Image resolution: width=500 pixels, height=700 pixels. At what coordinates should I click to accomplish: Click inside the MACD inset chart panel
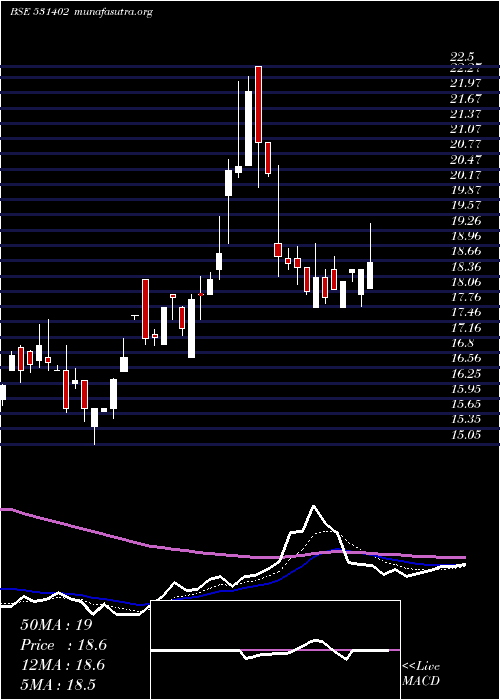pyautogui.click(x=275, y=650)
